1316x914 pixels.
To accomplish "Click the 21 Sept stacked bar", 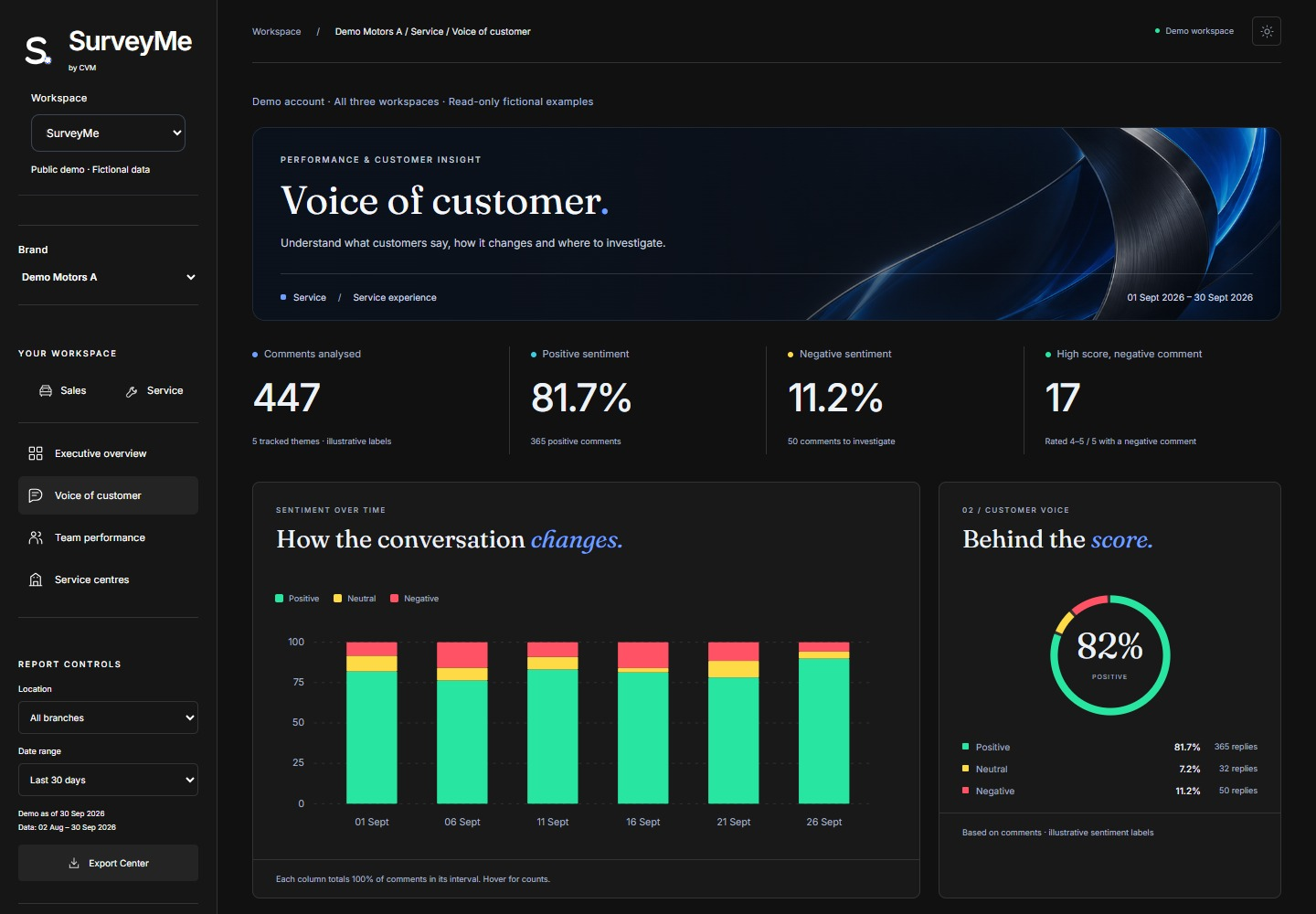I will click(734, 723).
